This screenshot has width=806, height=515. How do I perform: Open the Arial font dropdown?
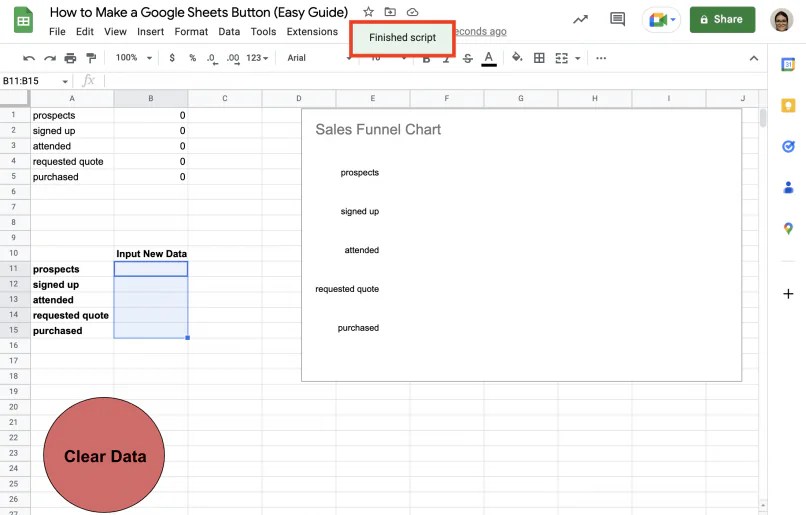click(x=319, y=58)
